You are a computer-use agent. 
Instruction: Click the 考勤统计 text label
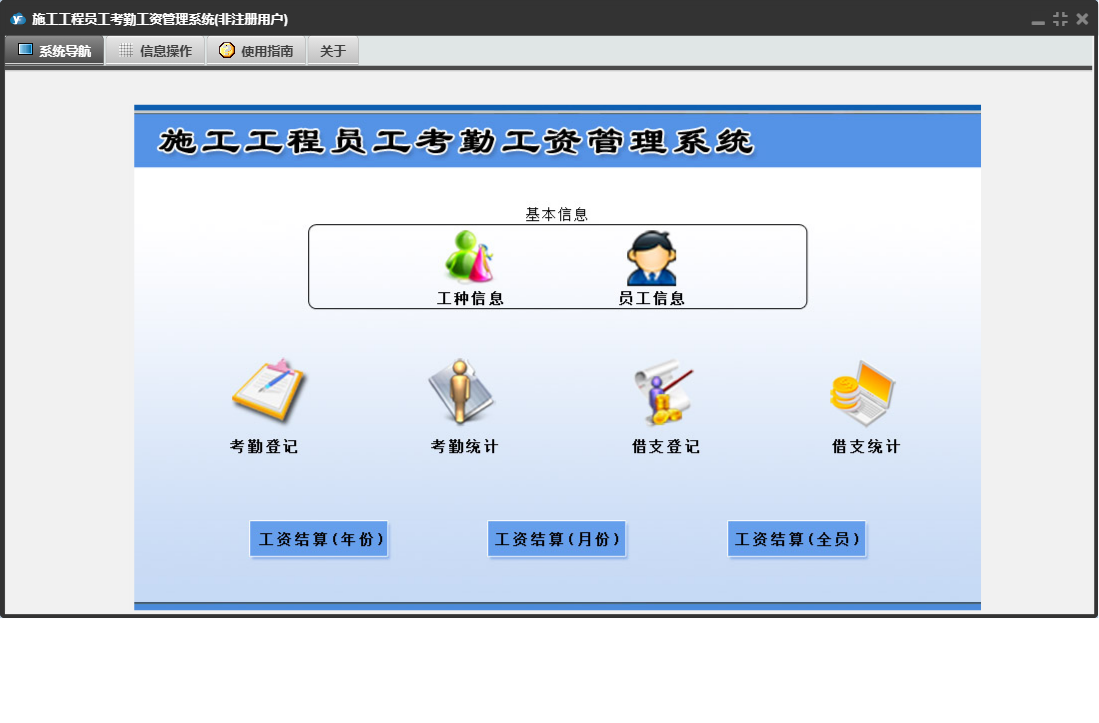tap(464, 446)
